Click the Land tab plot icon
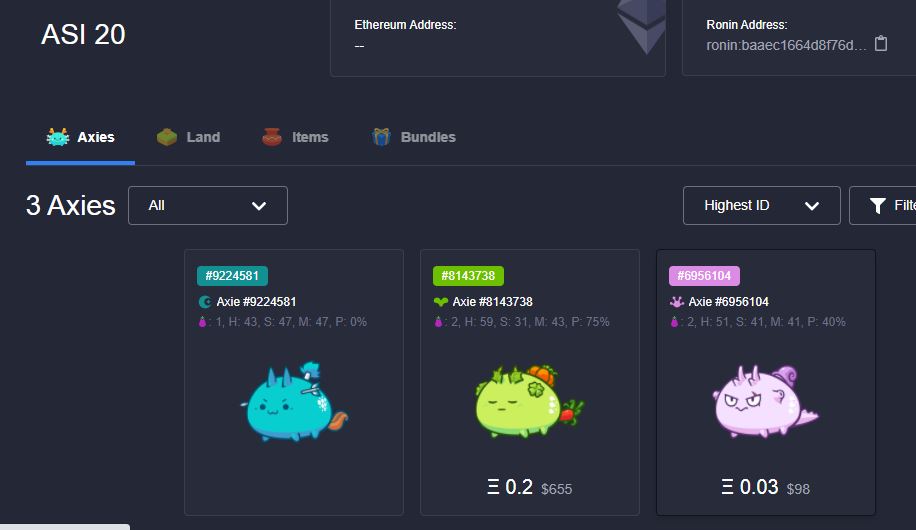 point(167,137)
